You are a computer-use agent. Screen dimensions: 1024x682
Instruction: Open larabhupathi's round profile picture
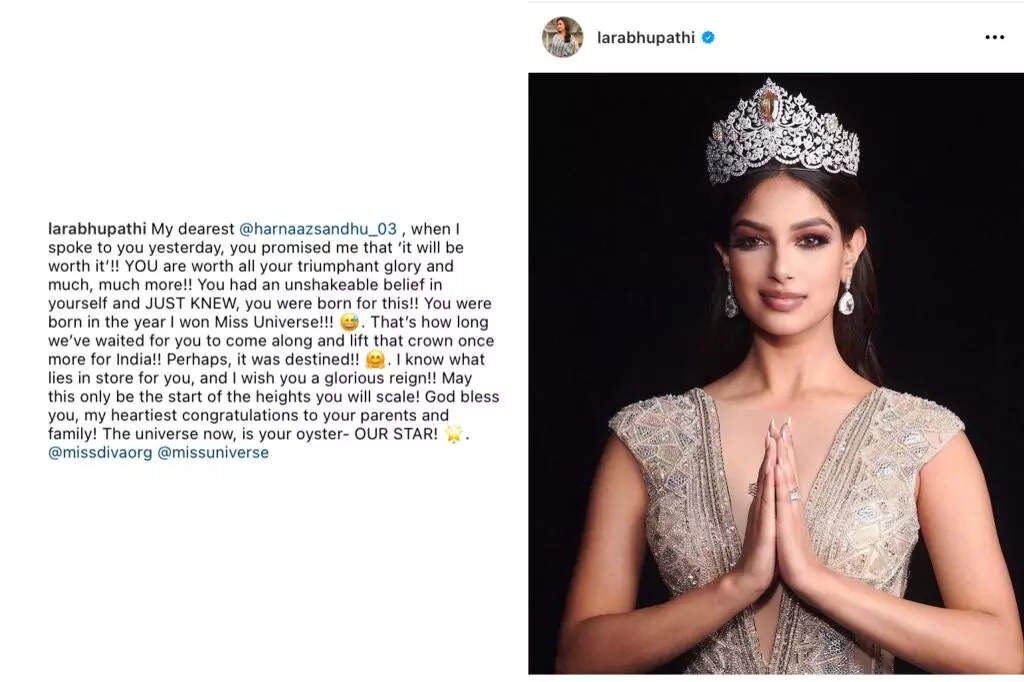point(562,37)
